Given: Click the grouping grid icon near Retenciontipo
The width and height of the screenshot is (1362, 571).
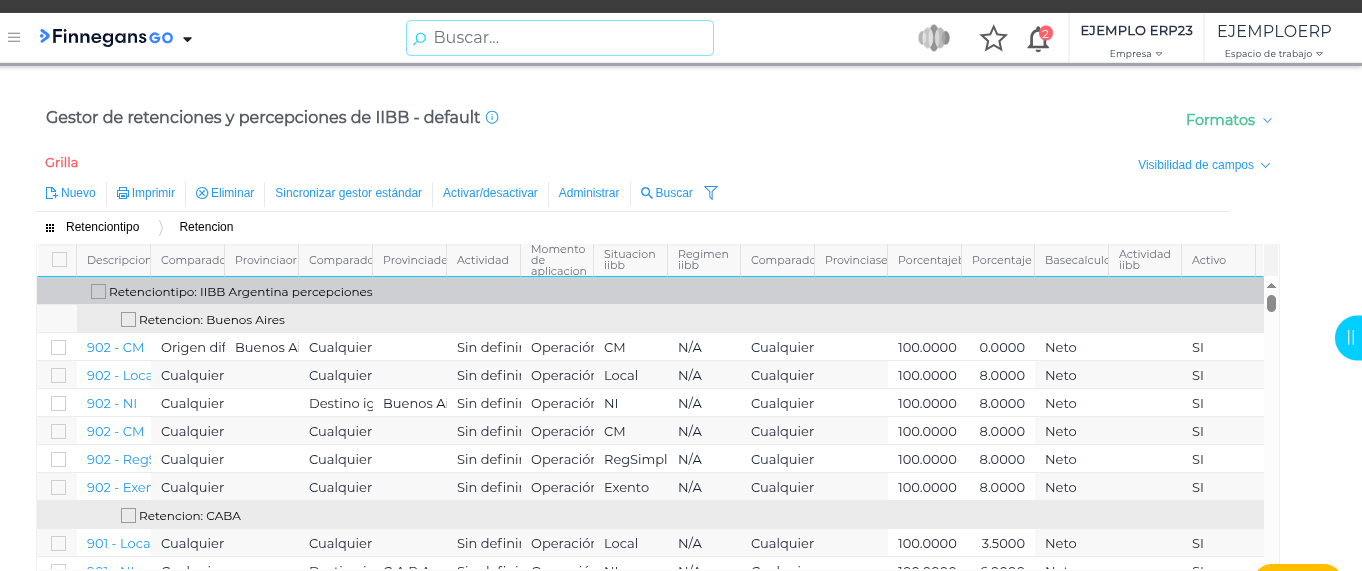Looking at the screenshot, I should pyautogui.click(x=50, y=228).
